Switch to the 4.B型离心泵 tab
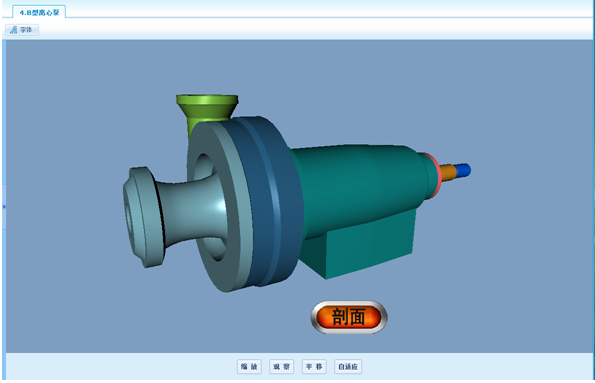Image resolution: width=595 pixels, height=383 pixels. (39, 12)
